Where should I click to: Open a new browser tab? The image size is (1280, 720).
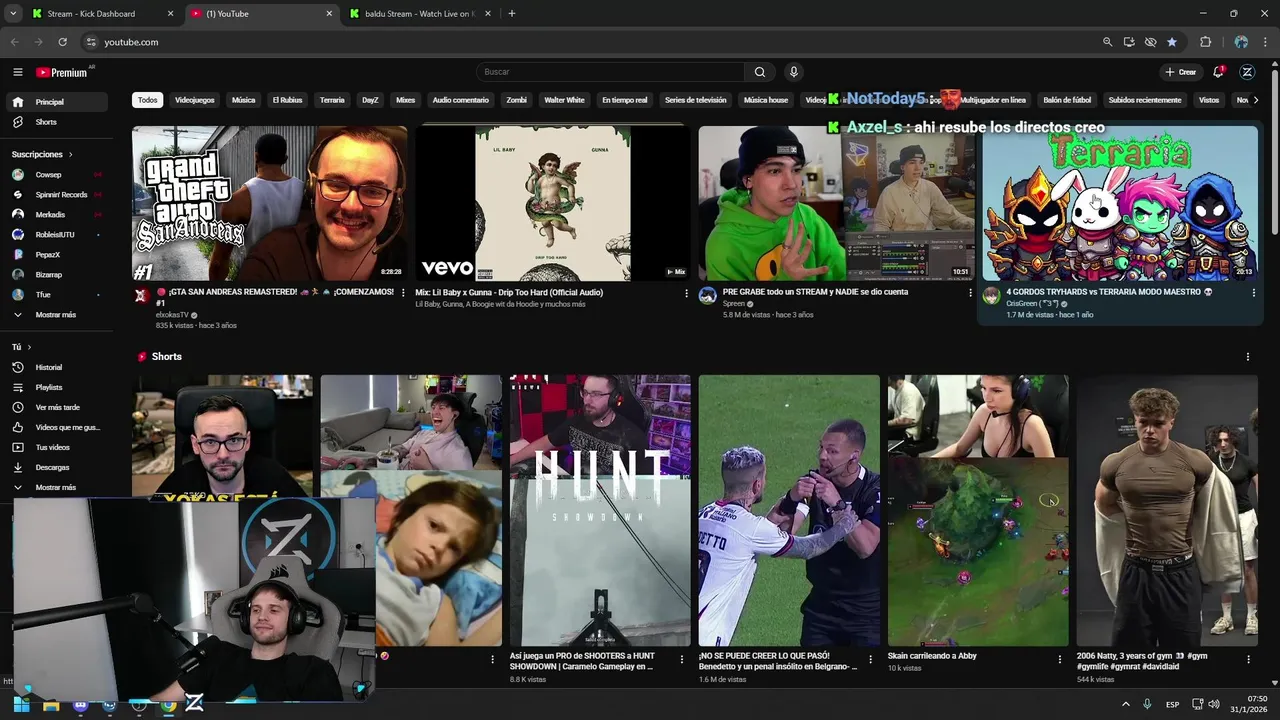coord(512,14)
